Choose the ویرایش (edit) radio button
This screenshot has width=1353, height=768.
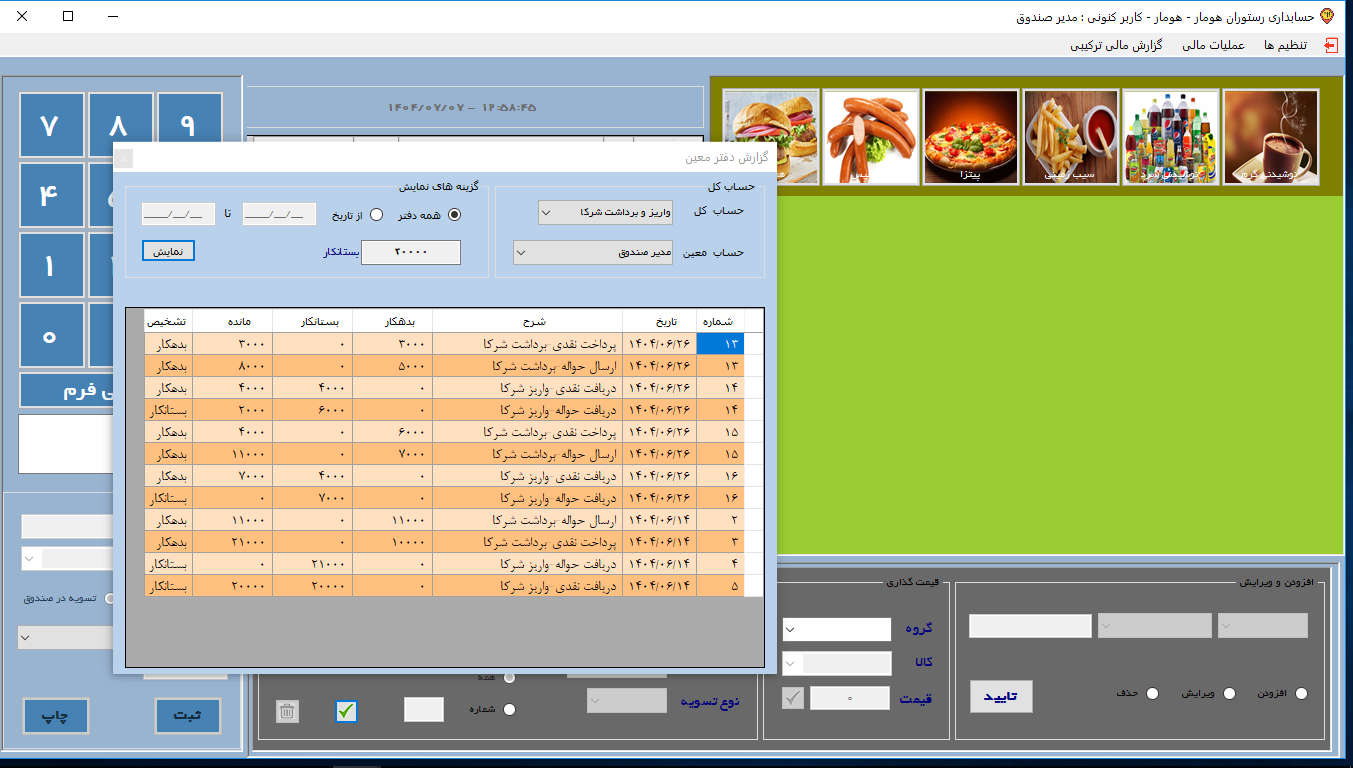(x=1230, y=694)
